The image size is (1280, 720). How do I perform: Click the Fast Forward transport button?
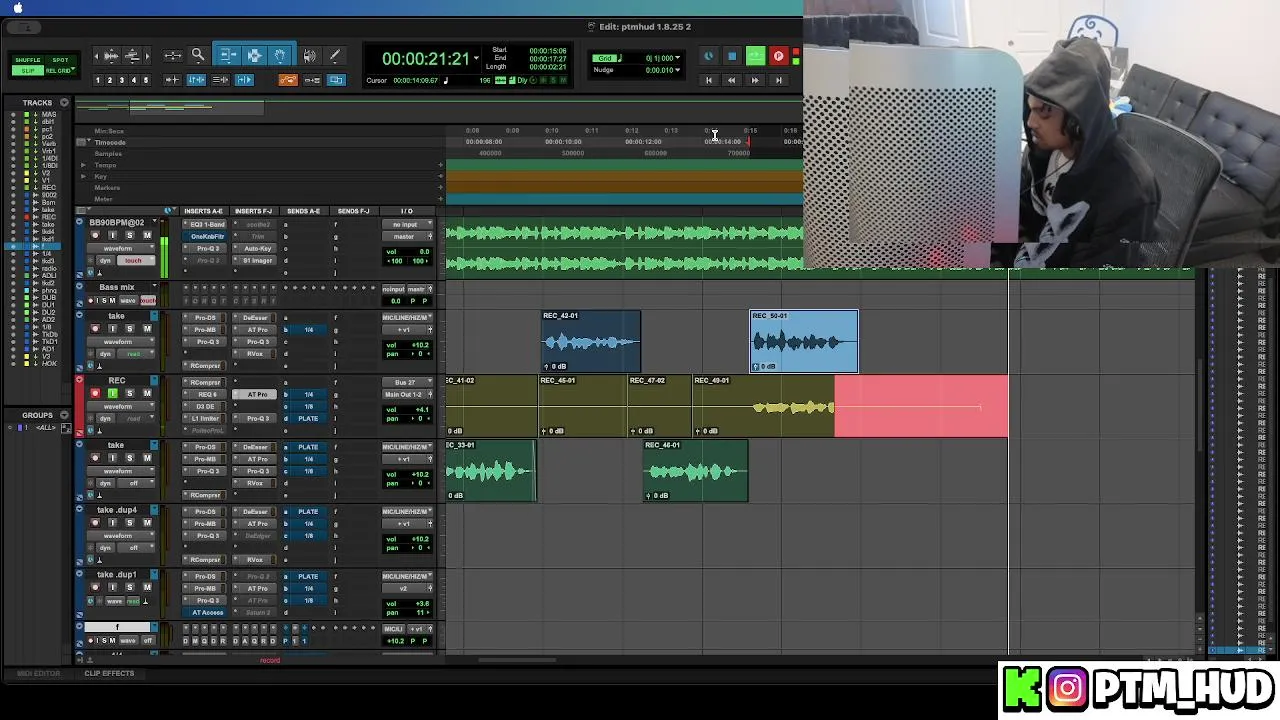point(755,80)
